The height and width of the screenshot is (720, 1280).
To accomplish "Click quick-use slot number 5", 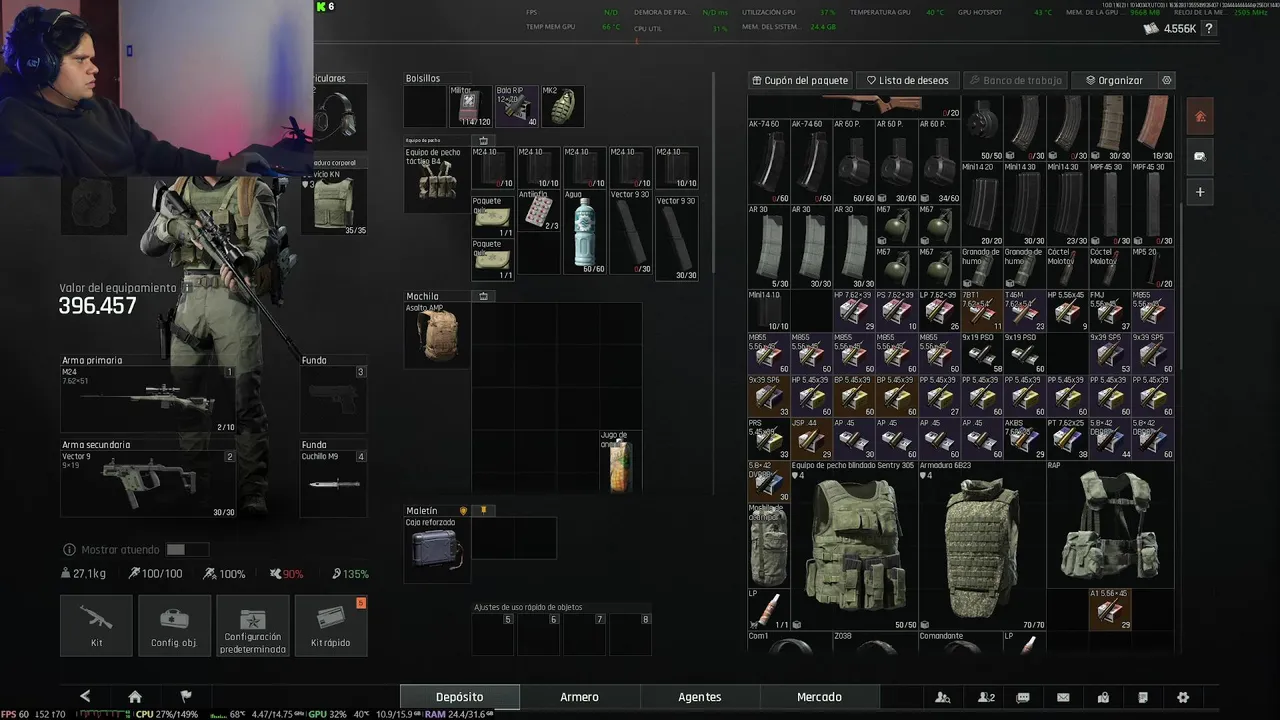I will pyautogui.click(x=494, y=634).
